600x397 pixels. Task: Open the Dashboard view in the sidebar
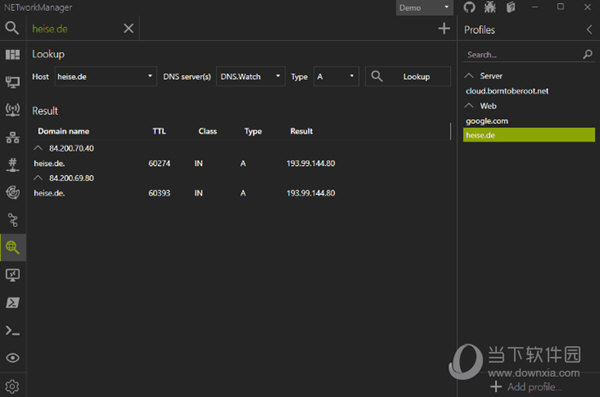click(x=13, y=55)
